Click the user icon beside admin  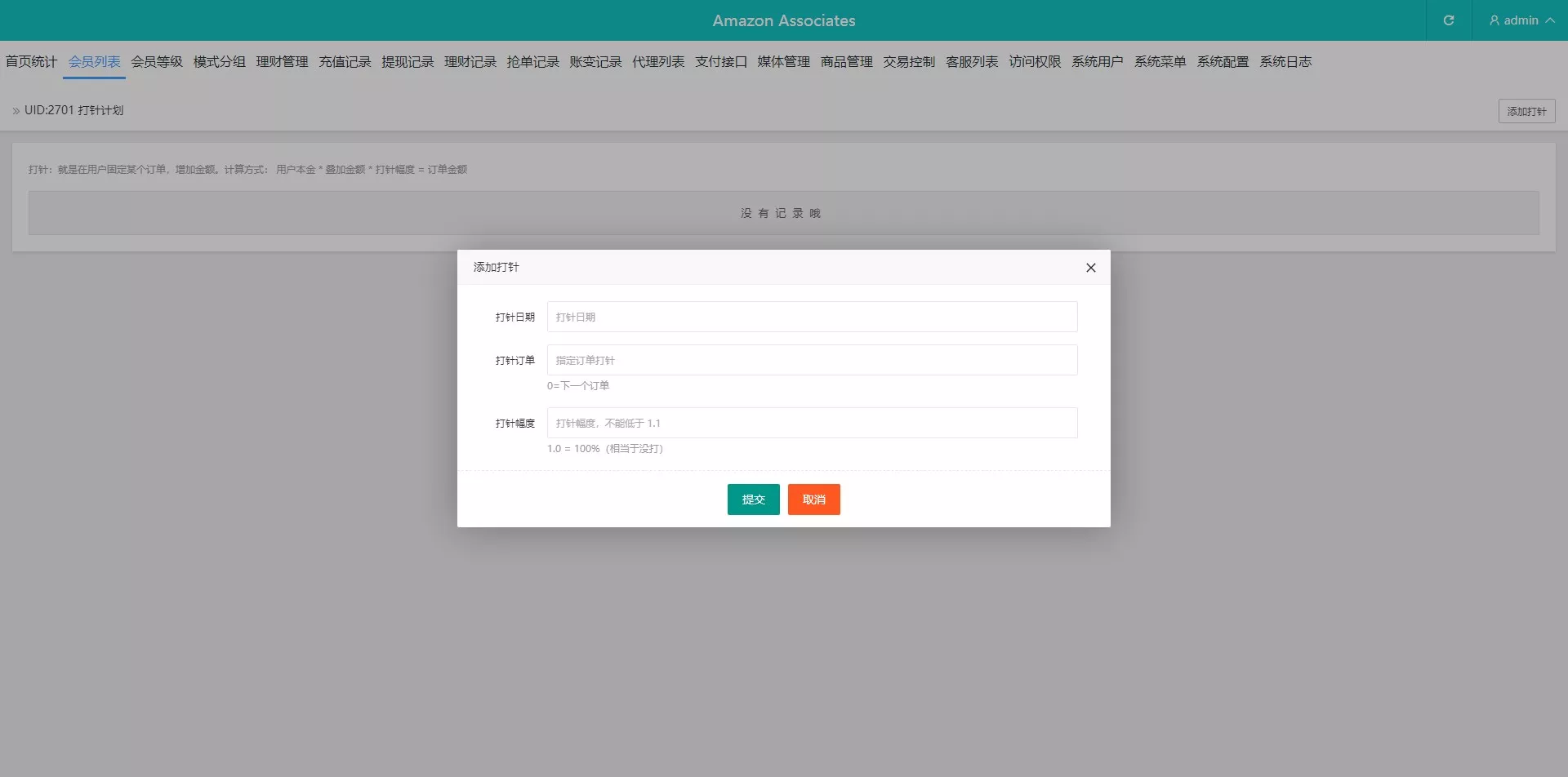pos(1494,20)
